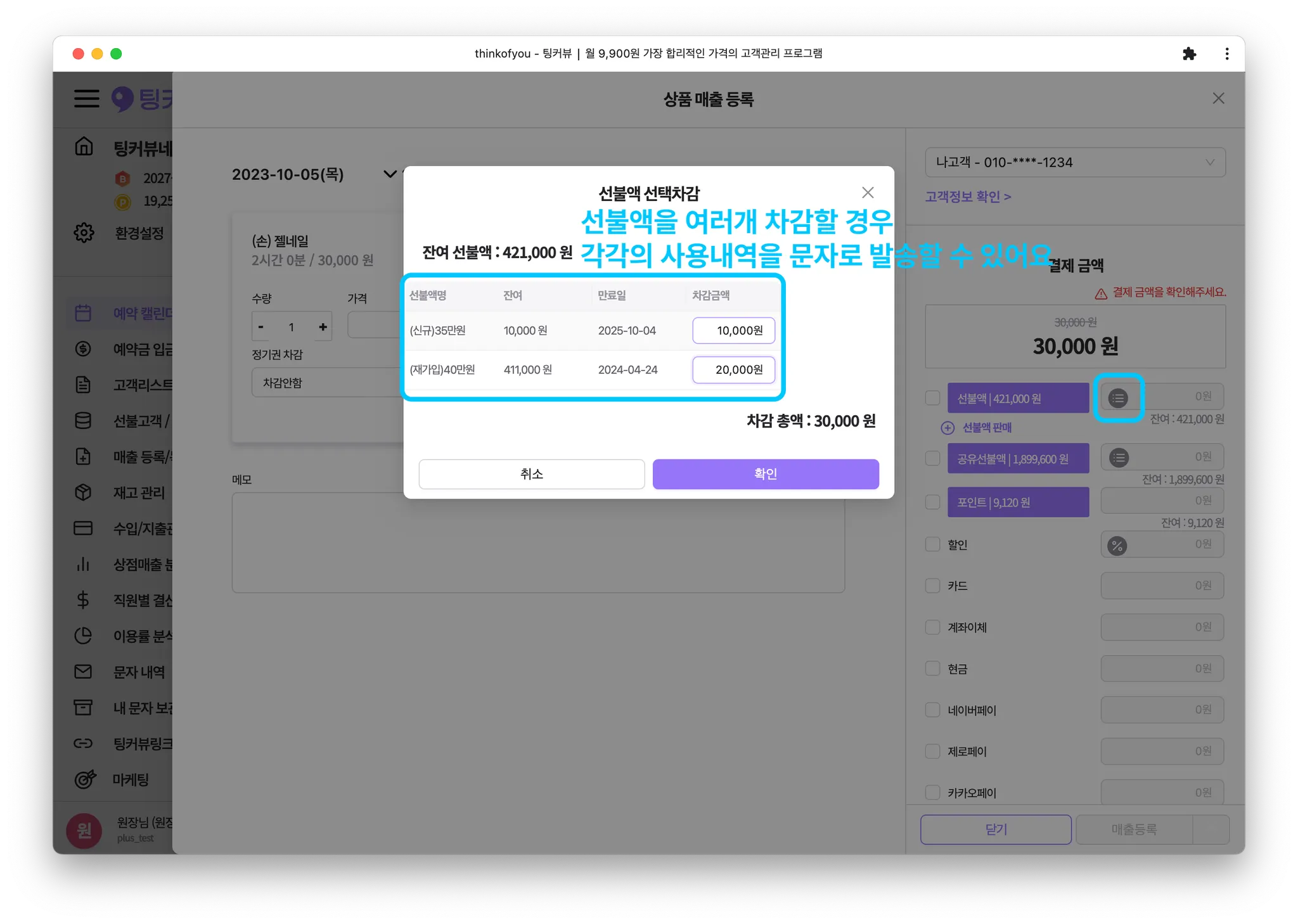Tick the 현금 payment checkbox
The height and width of the screenshot is (924, 1298).
pyautogui.click(x=932, y=669)
